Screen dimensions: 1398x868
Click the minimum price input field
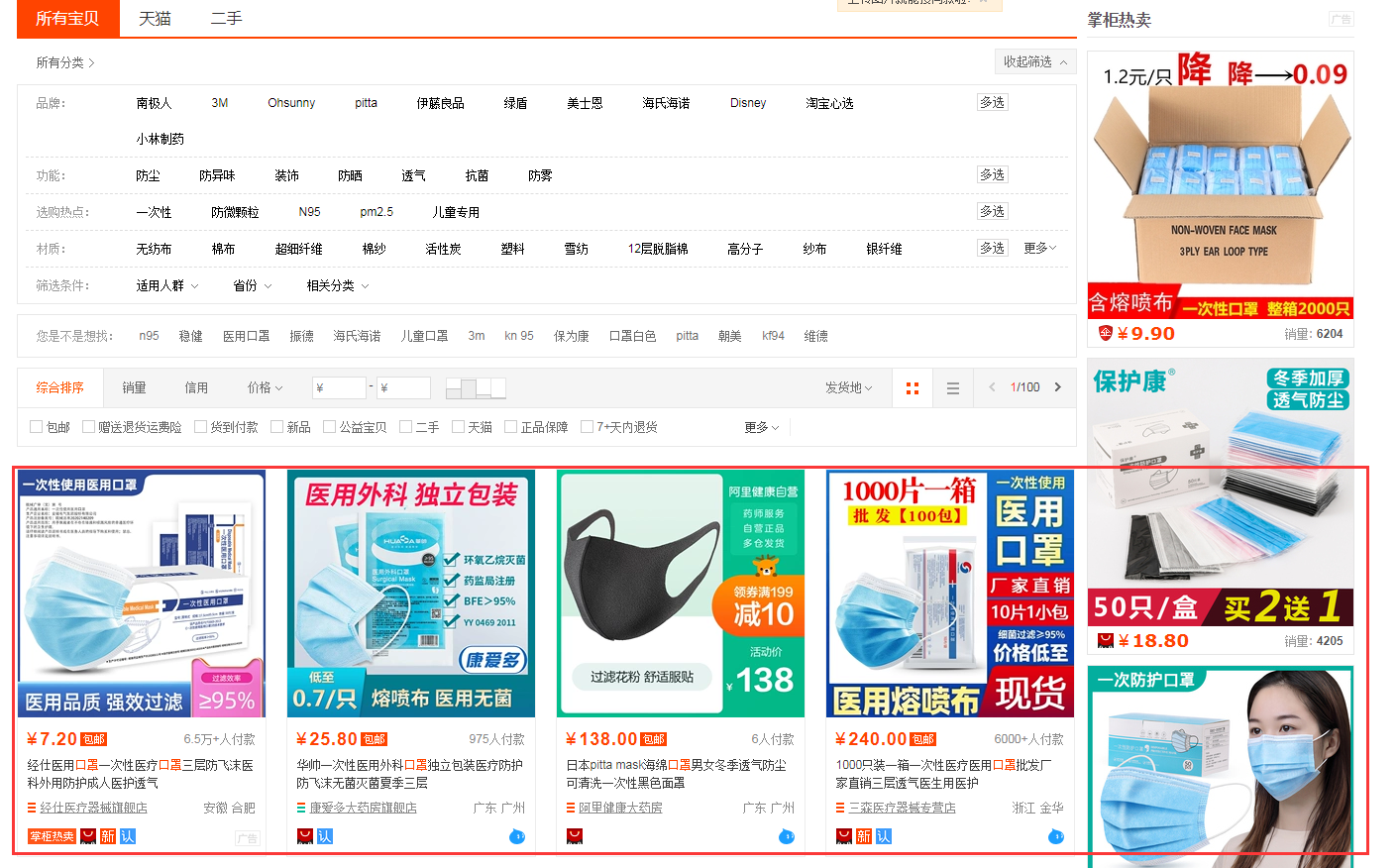(x=339, y=387)
